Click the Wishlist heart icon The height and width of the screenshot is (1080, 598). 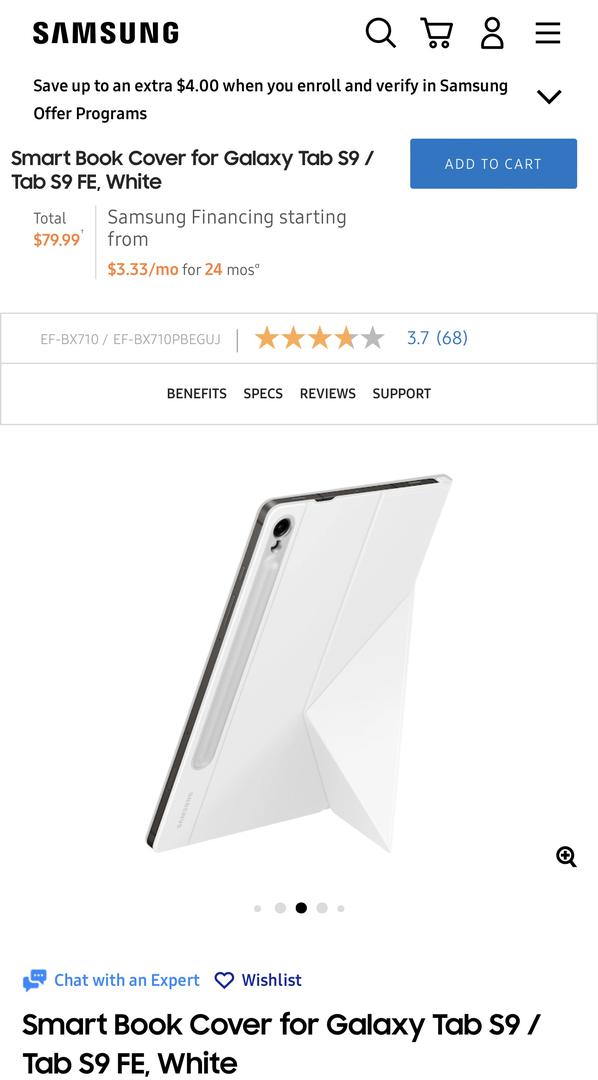pyautogui.click(x=225, y=980)
